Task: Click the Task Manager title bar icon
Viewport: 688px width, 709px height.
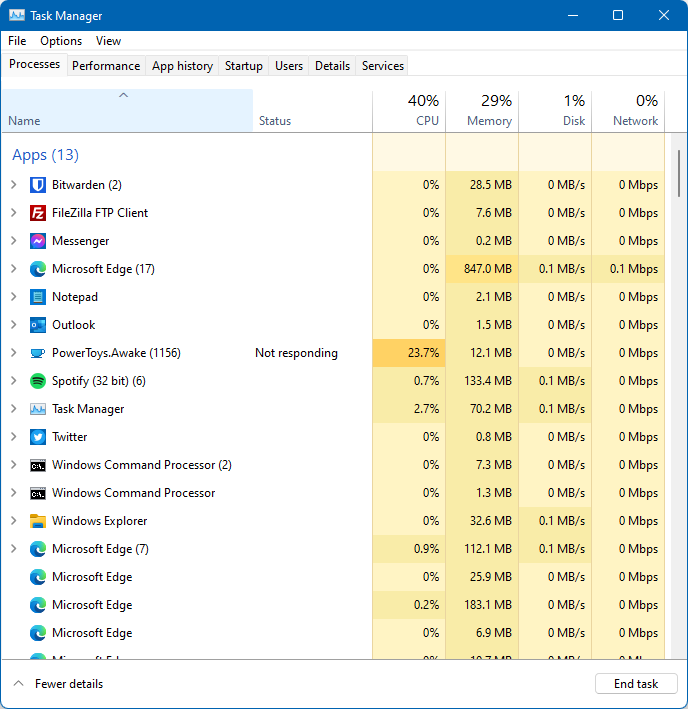Action: [x=17, y=15]
